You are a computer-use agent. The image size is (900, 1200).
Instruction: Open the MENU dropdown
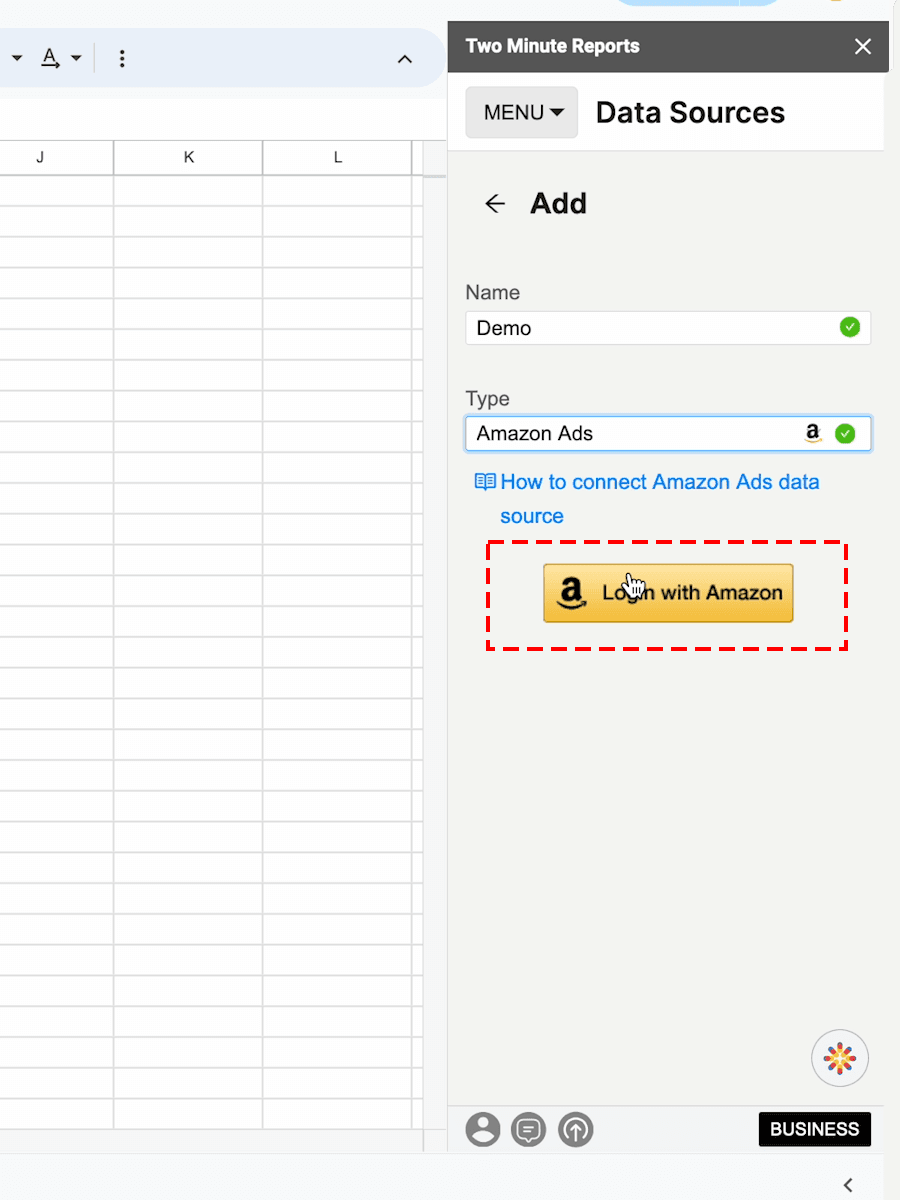(522, 113)
